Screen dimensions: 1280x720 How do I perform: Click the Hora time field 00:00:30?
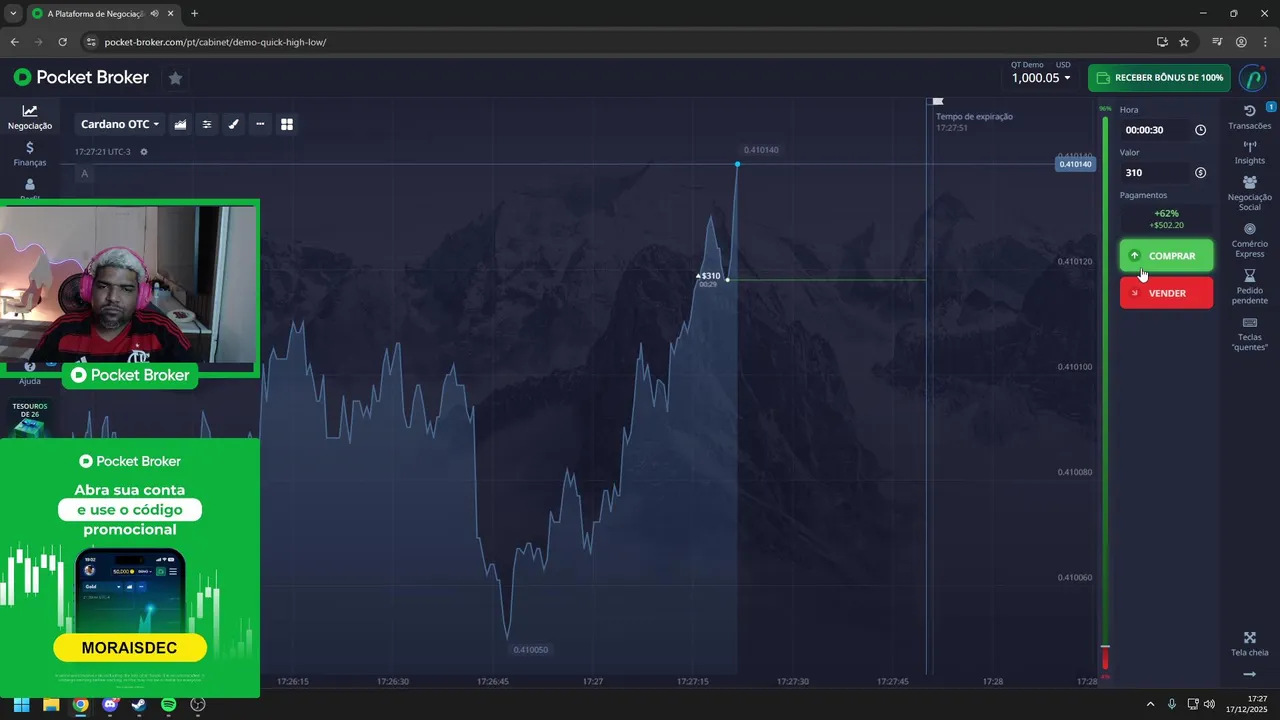pyautogui.click(x=1156, y=130)
